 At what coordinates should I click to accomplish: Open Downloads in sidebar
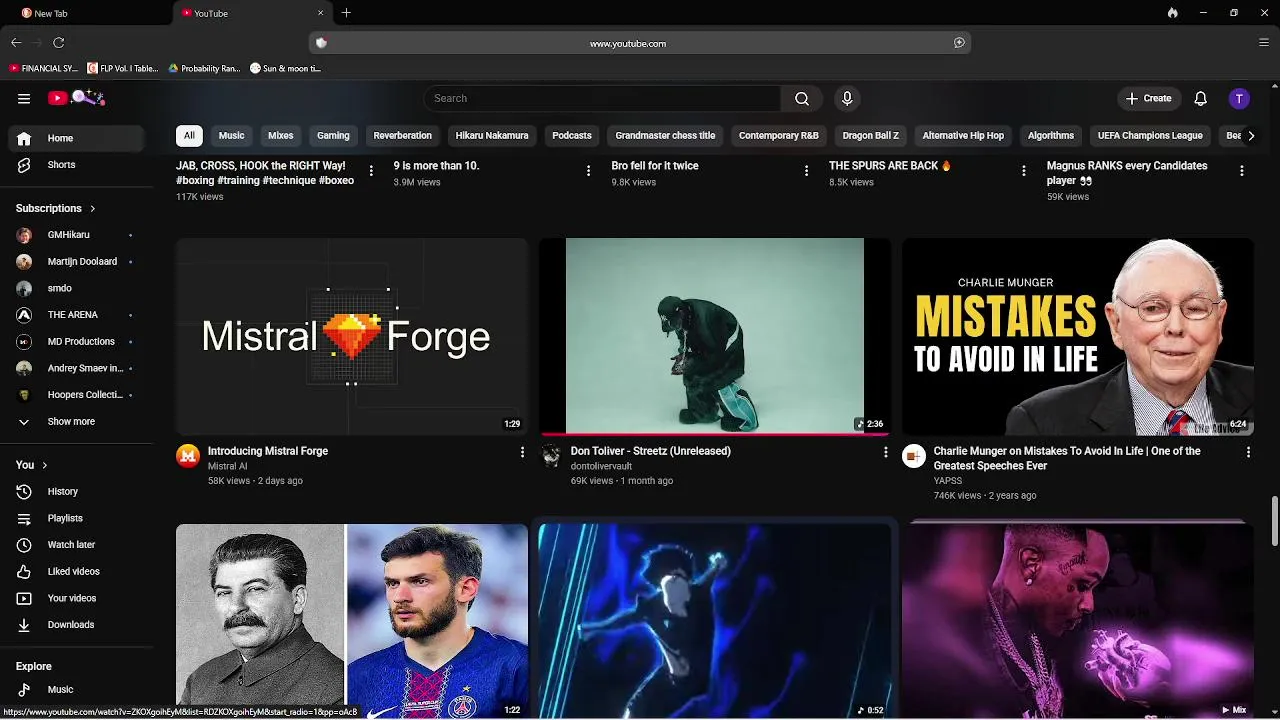(x=76, y=625)
